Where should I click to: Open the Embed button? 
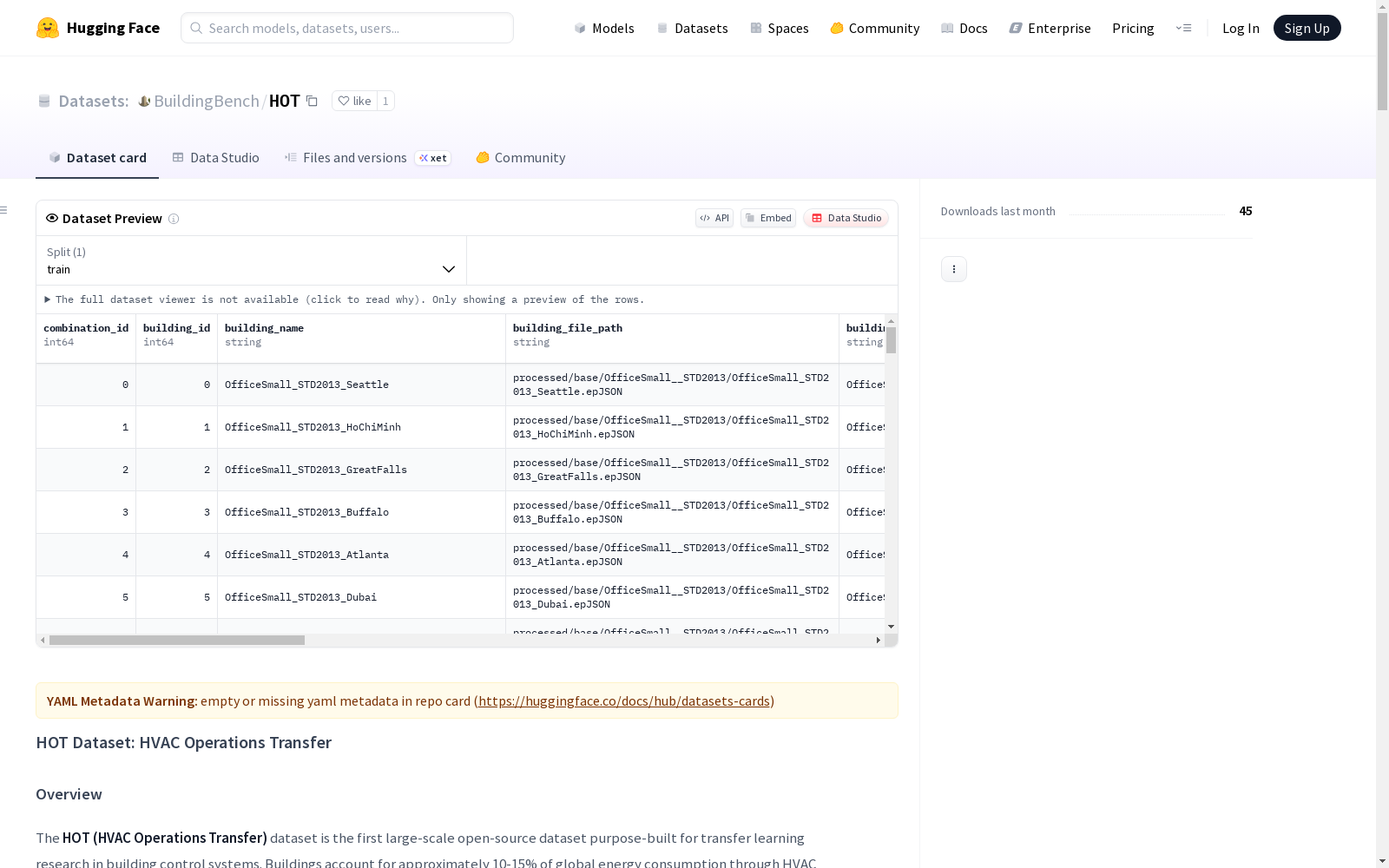pos(768,218)
